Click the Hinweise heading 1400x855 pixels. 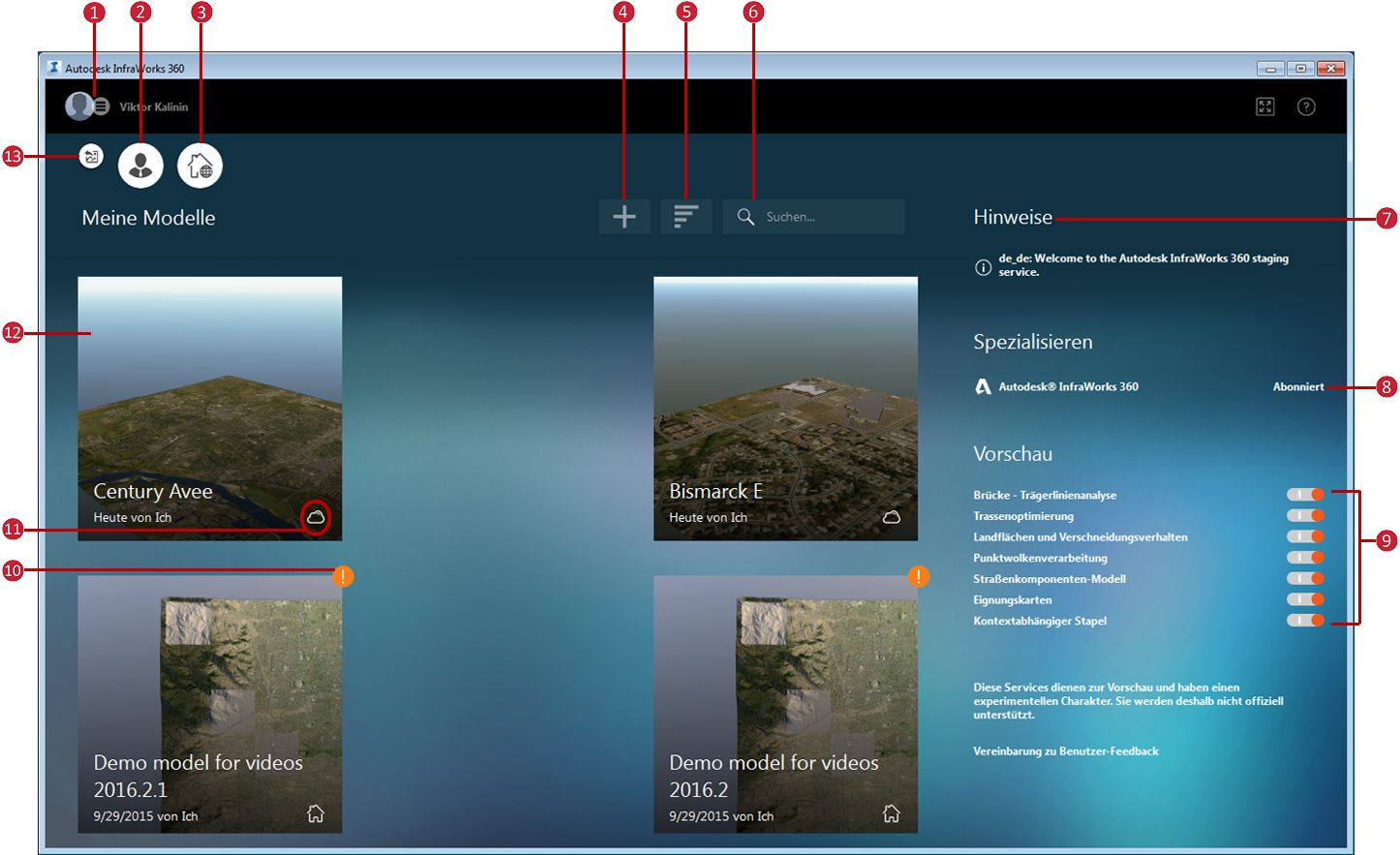(x=1013, y=217)
